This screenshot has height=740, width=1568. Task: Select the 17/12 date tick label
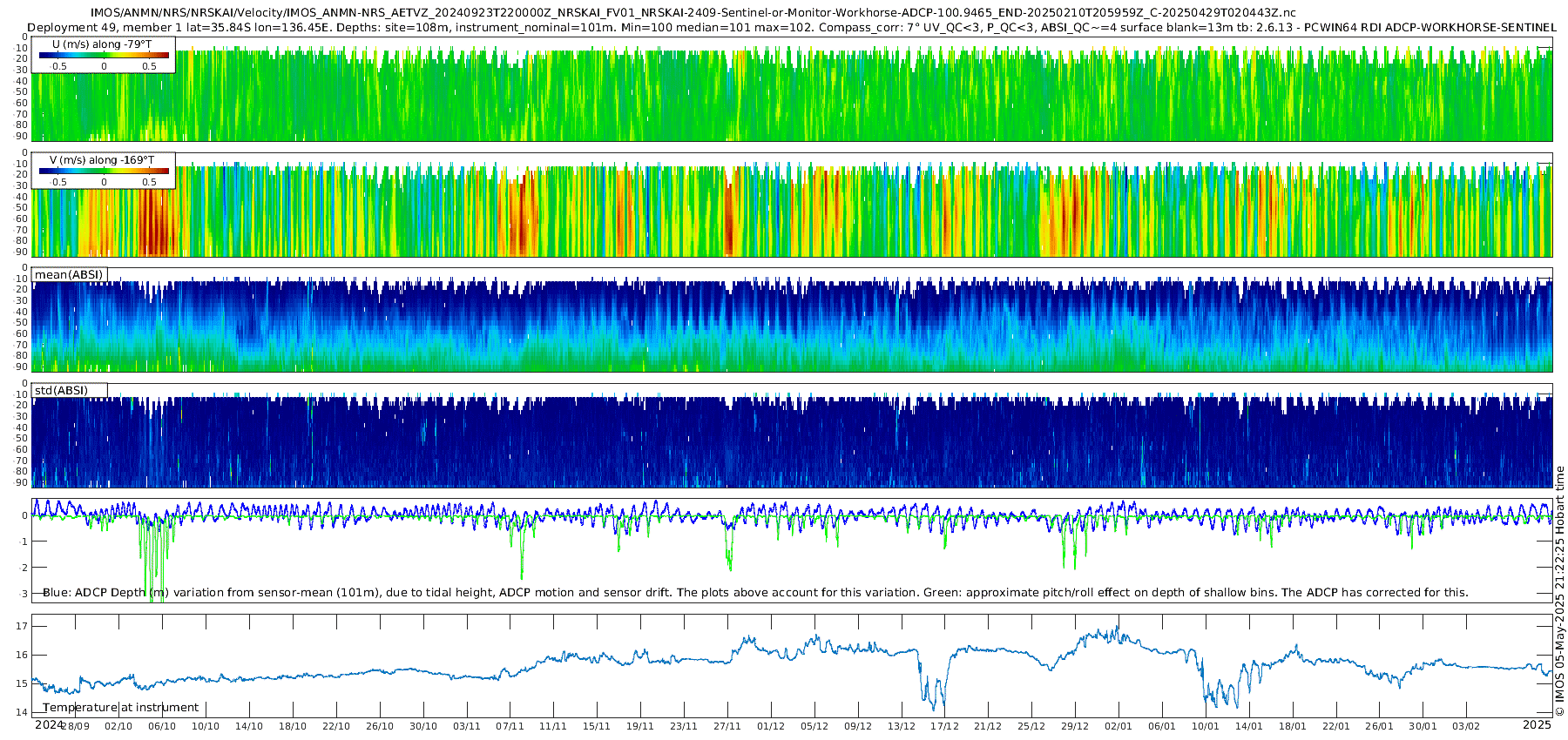pyautogui.click(x=944, y=726)
